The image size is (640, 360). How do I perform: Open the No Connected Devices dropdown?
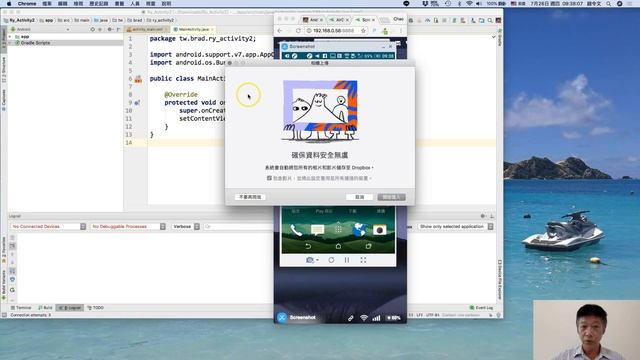click(48, 226)
